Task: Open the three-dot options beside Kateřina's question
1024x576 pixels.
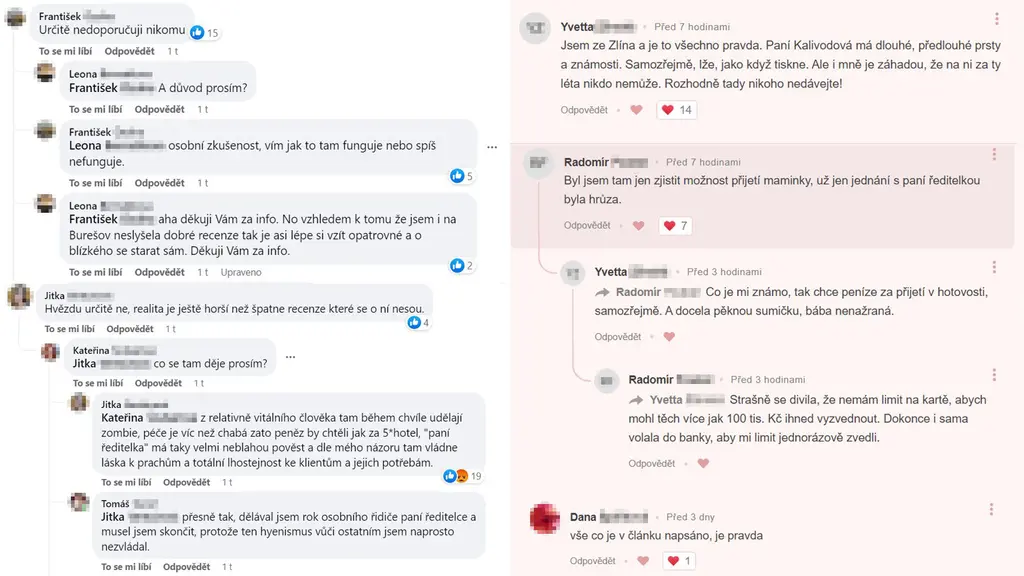Action: [291, 356]
